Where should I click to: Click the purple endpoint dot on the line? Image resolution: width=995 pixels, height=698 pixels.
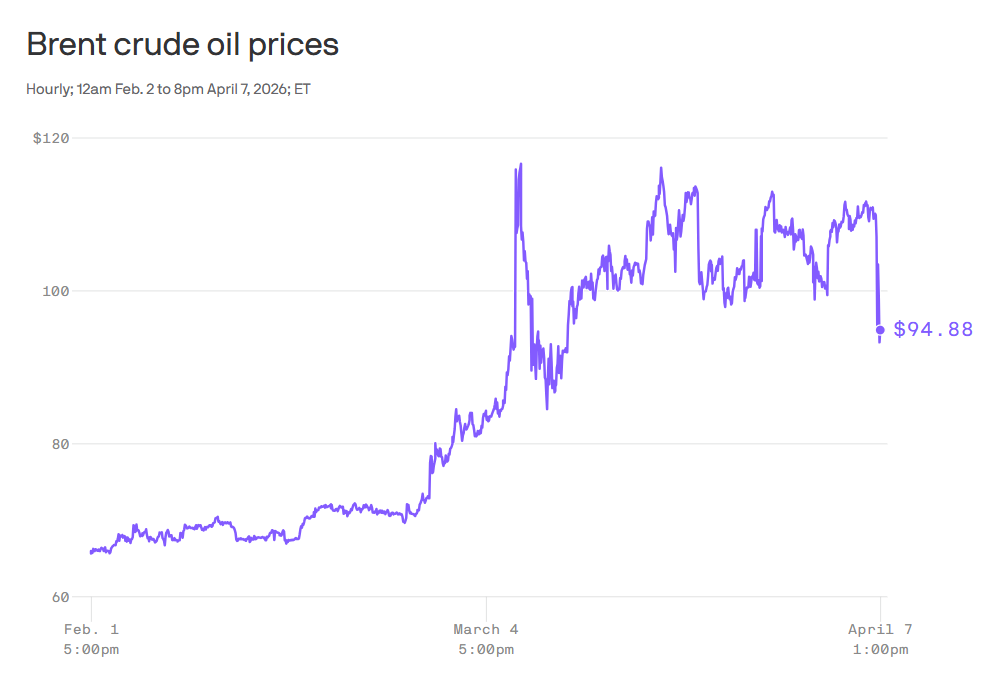(880, 330)
